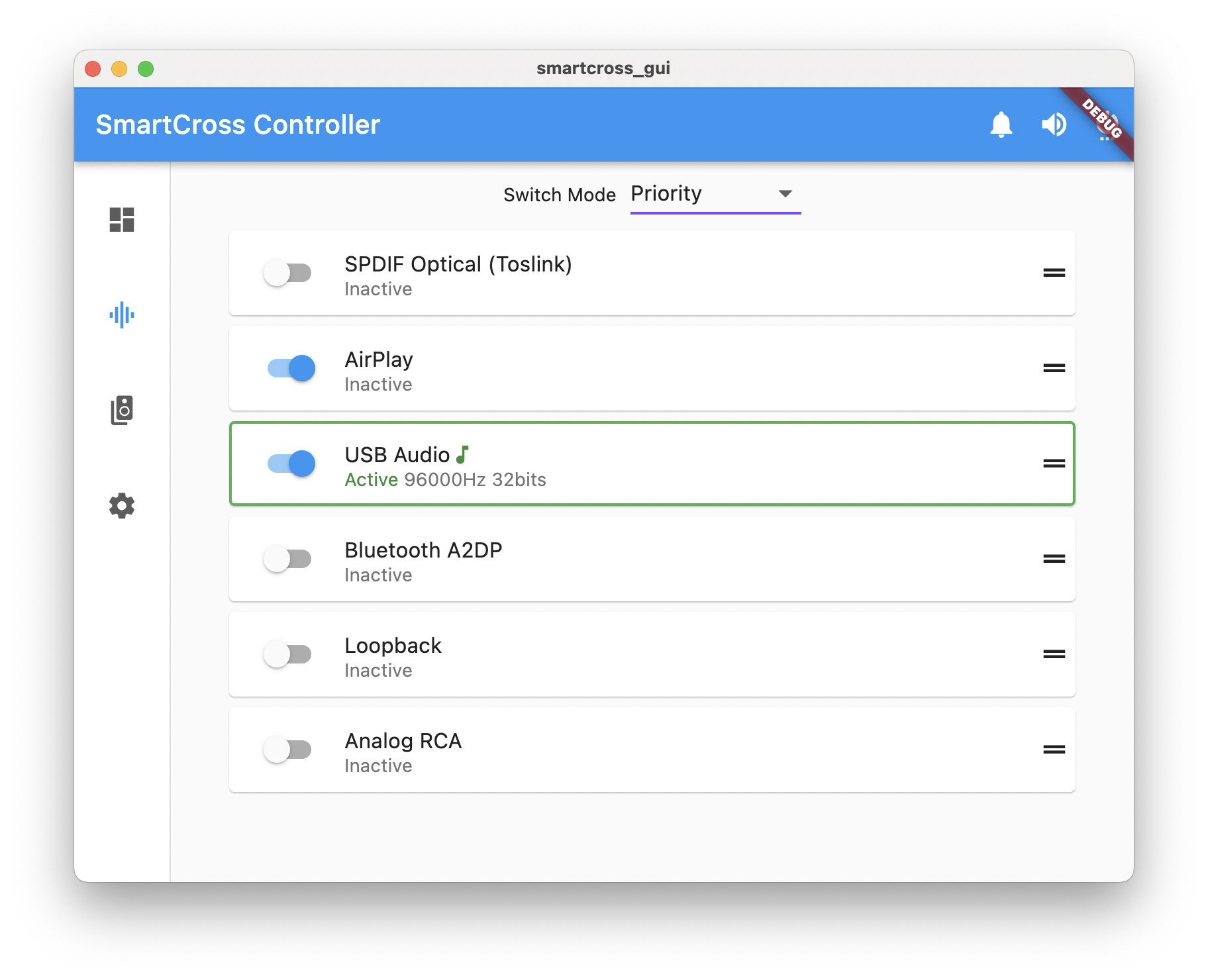Image resolution: width=1208 pixels, height=980 pixels.
Task: Enable the Bluetooth A2DP switch
Action: click(x=287, y=559)
